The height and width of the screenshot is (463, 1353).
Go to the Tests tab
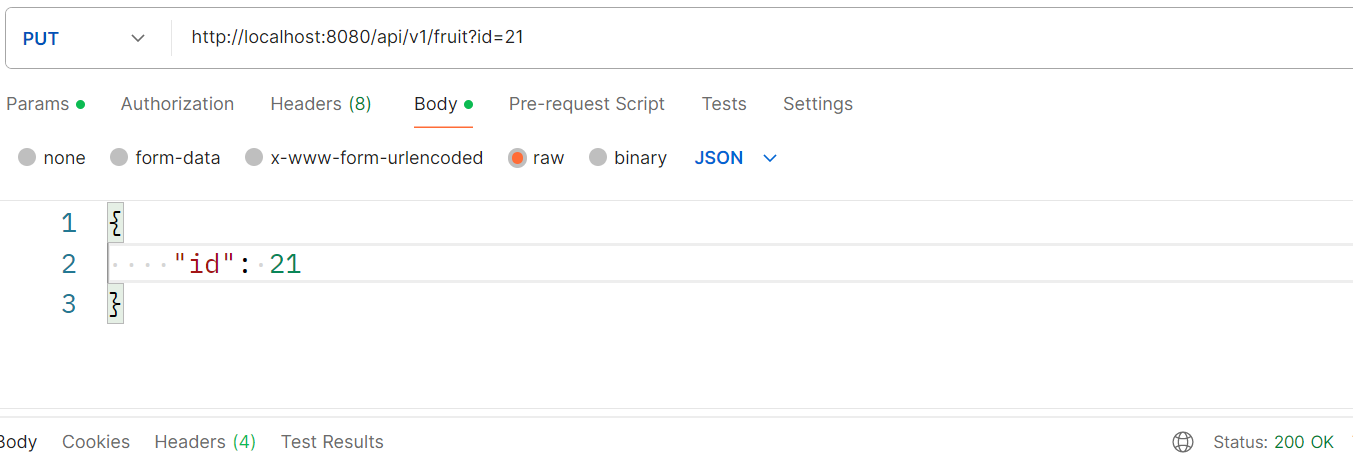tap(724, 104)
